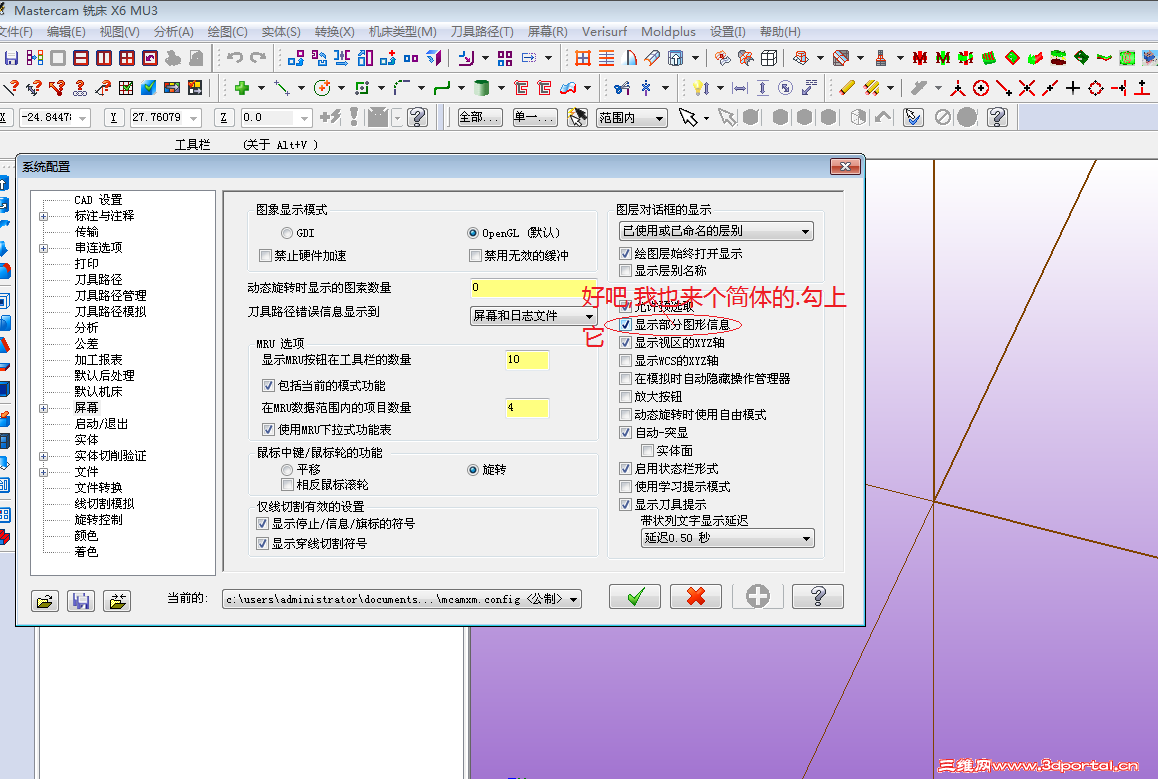Expand the 标注与注释 tree node
This screenshot has height=779, width=1158.
(44, 216)
